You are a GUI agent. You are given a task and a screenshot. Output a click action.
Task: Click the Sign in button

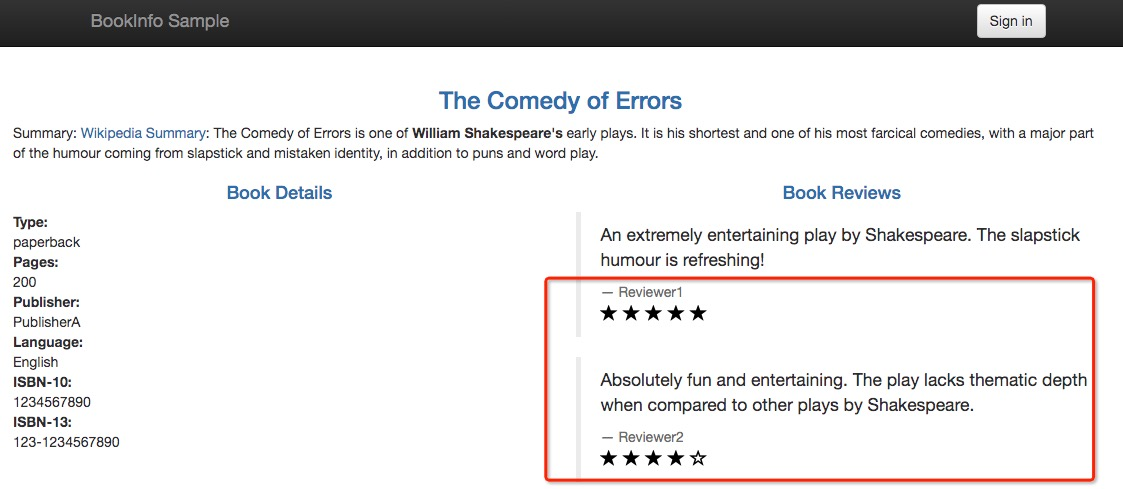pyautogui.click(x=1010, y=21)
